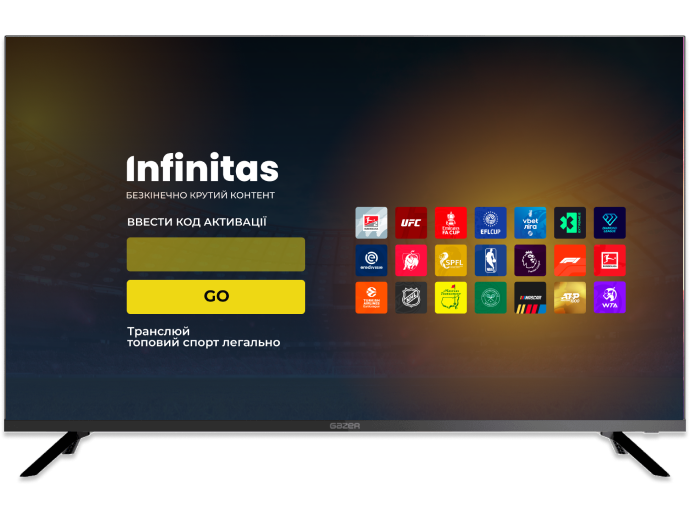The height and width of the screenshot is (520, 690).
Task: Select the UFC channel tile
Action: pyautogui.click(x=411, y=222)
